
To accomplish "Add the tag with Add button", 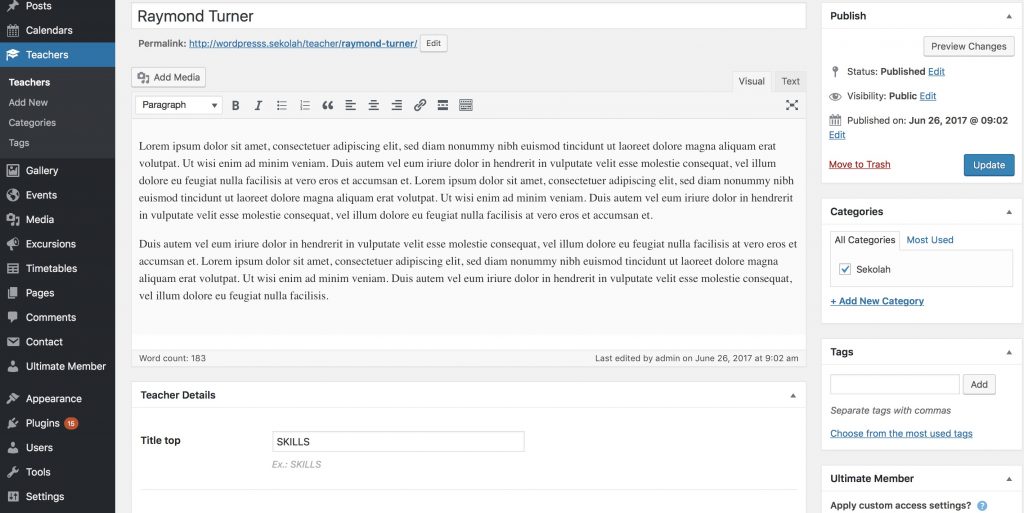I will [x=979, y=384].
